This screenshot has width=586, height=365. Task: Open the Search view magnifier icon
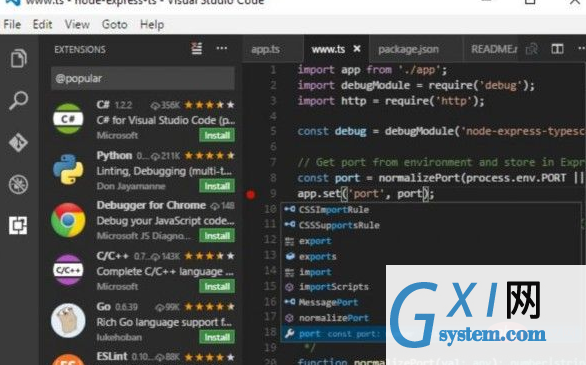[x=18, y=100]
